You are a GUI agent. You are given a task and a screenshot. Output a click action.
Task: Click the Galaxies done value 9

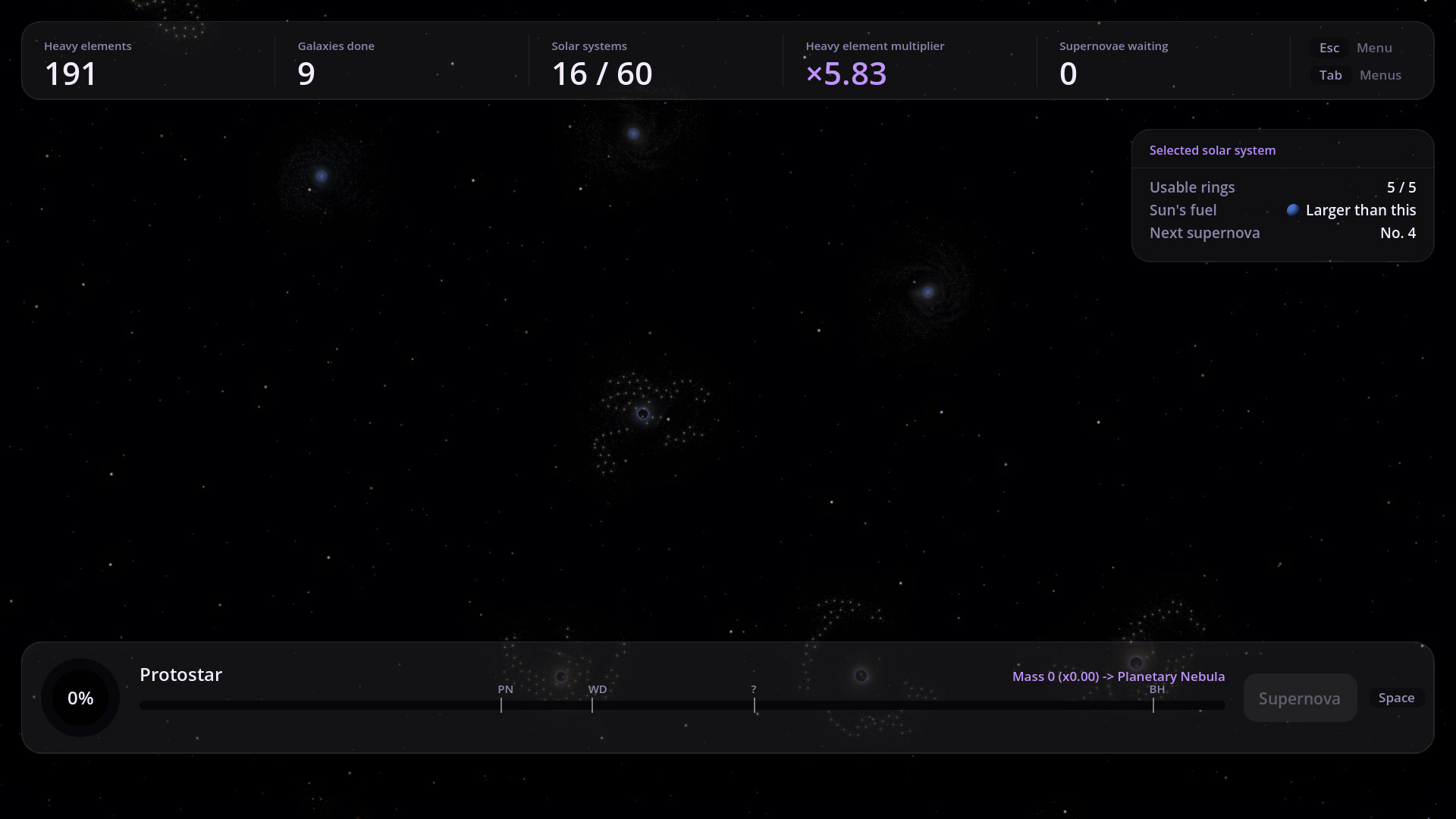click(x=306, y=74)
